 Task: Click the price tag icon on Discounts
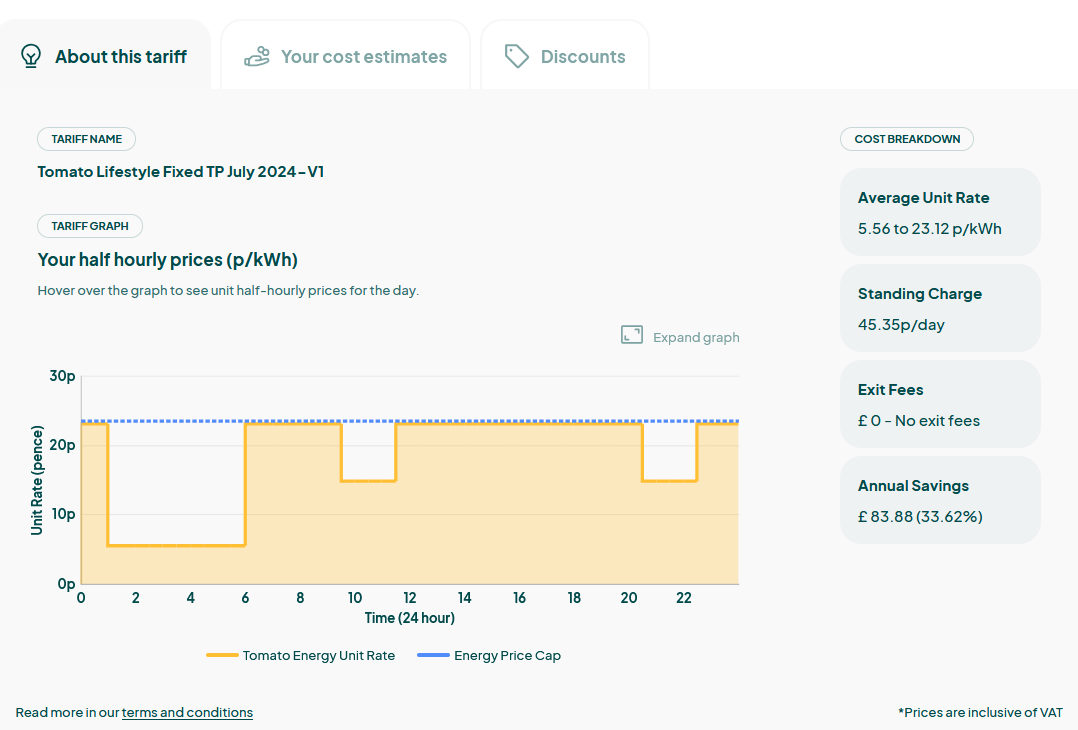coord(516,56)
